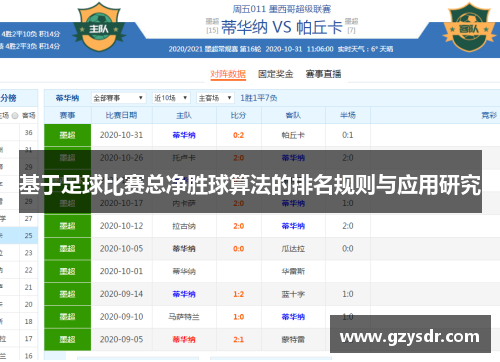This screenshot has height=362, width=500.
Task: Click the half-time 1:0 on 2020-09-14
Action: (348, 294)
